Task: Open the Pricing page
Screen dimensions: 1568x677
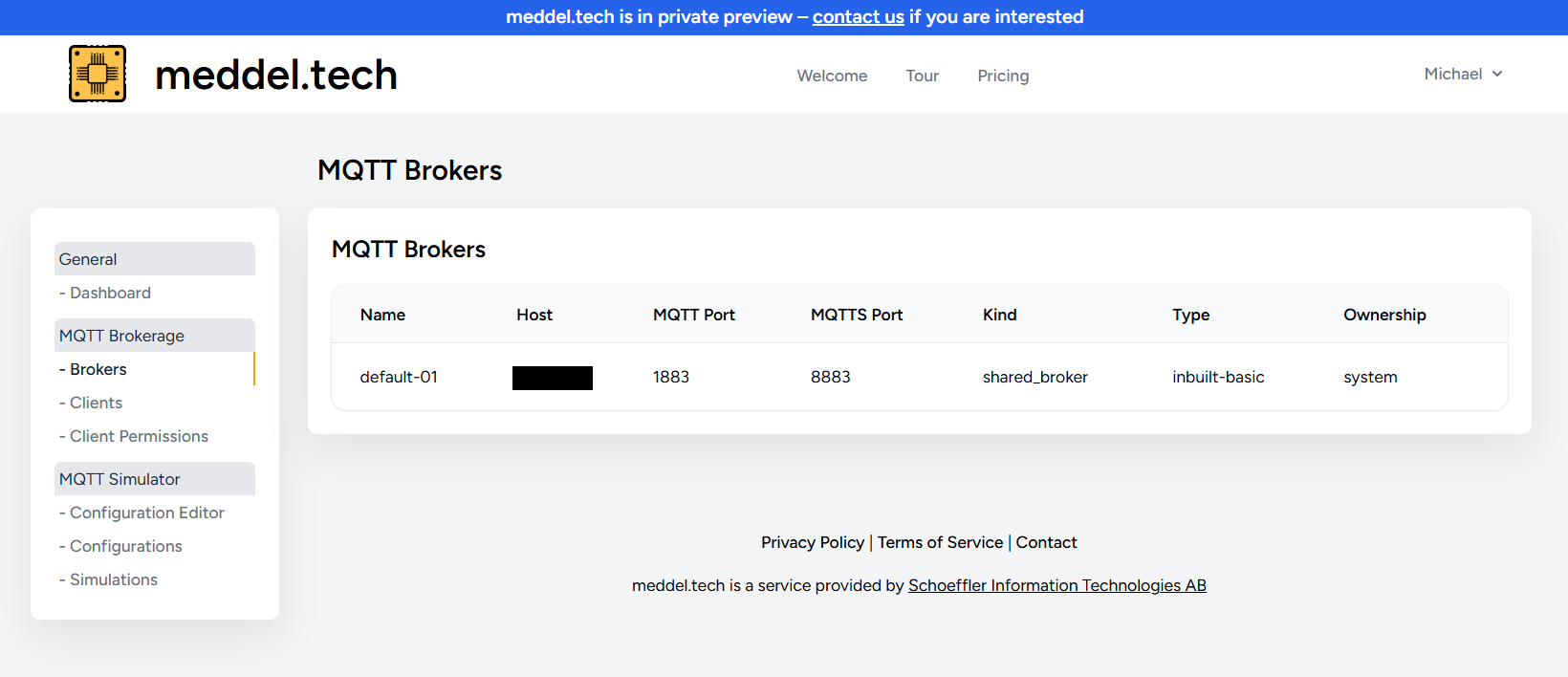Action: (x=1003, y=76)
